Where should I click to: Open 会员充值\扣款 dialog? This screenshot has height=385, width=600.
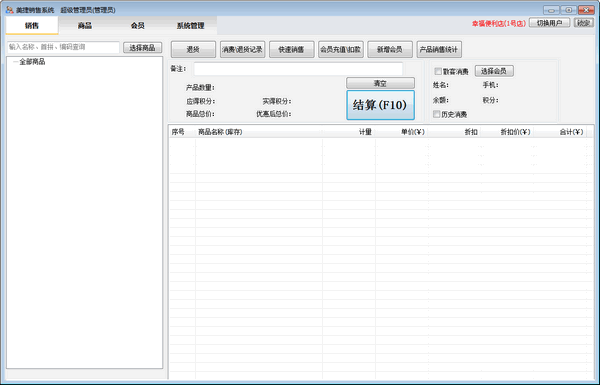341,49
